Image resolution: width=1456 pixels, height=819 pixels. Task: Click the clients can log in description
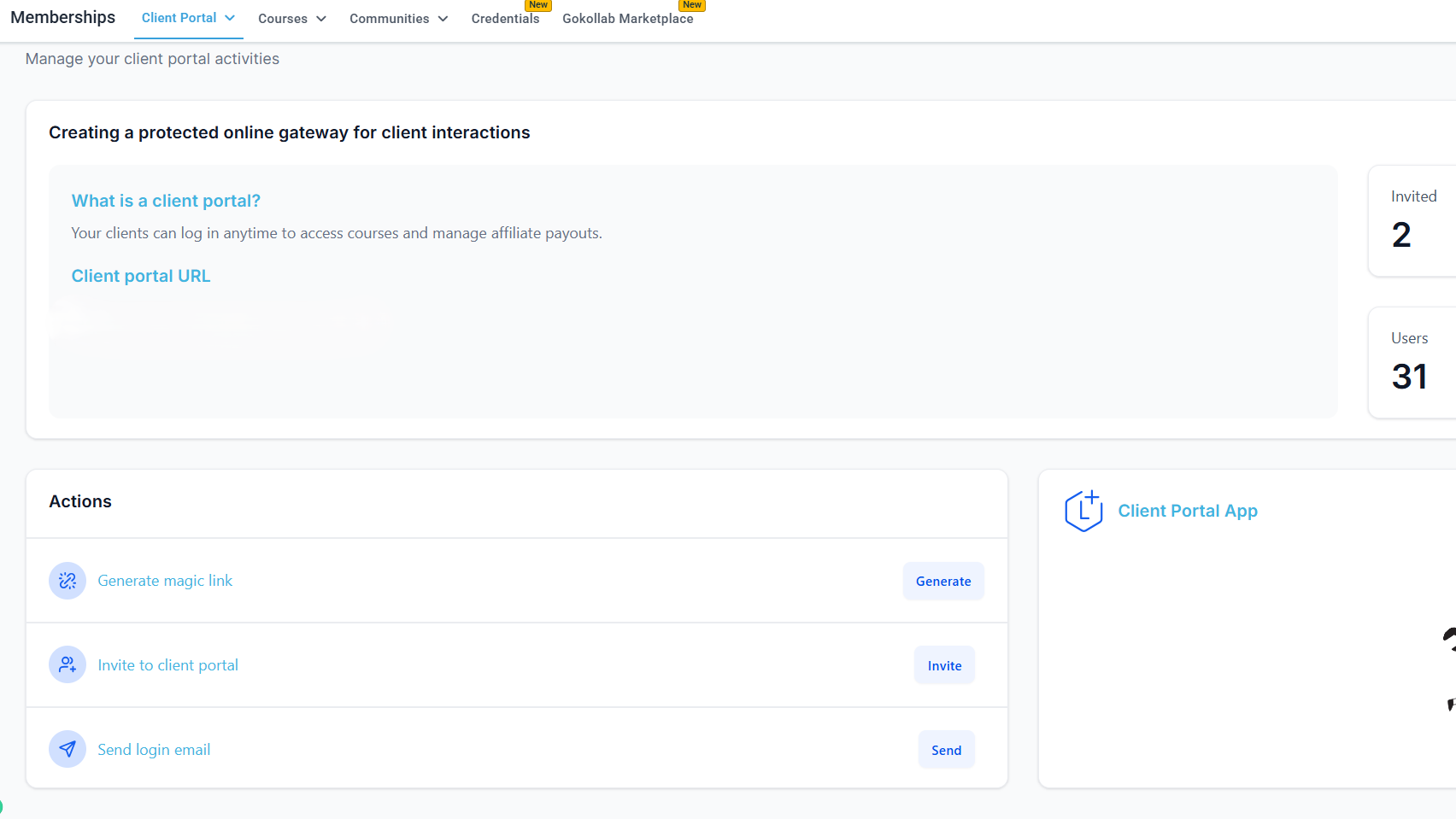[337, 233]
